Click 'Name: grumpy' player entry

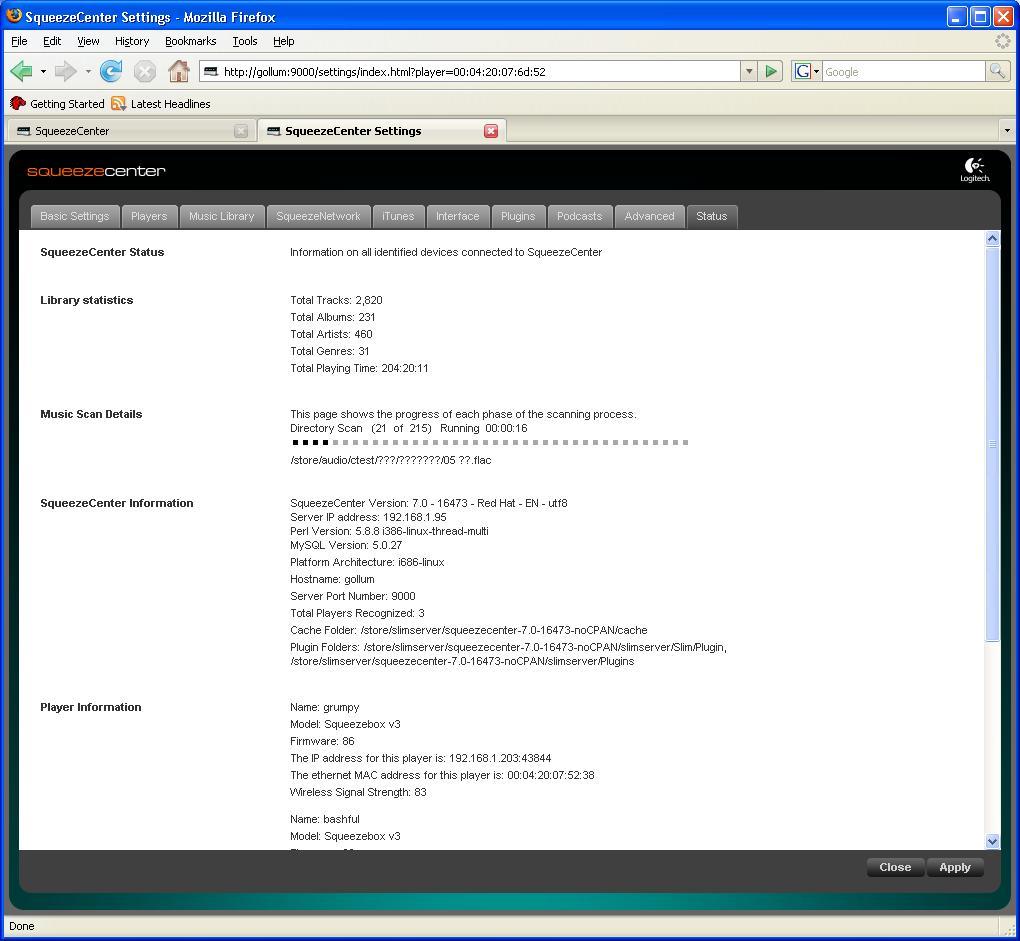(x=325, y=707)
